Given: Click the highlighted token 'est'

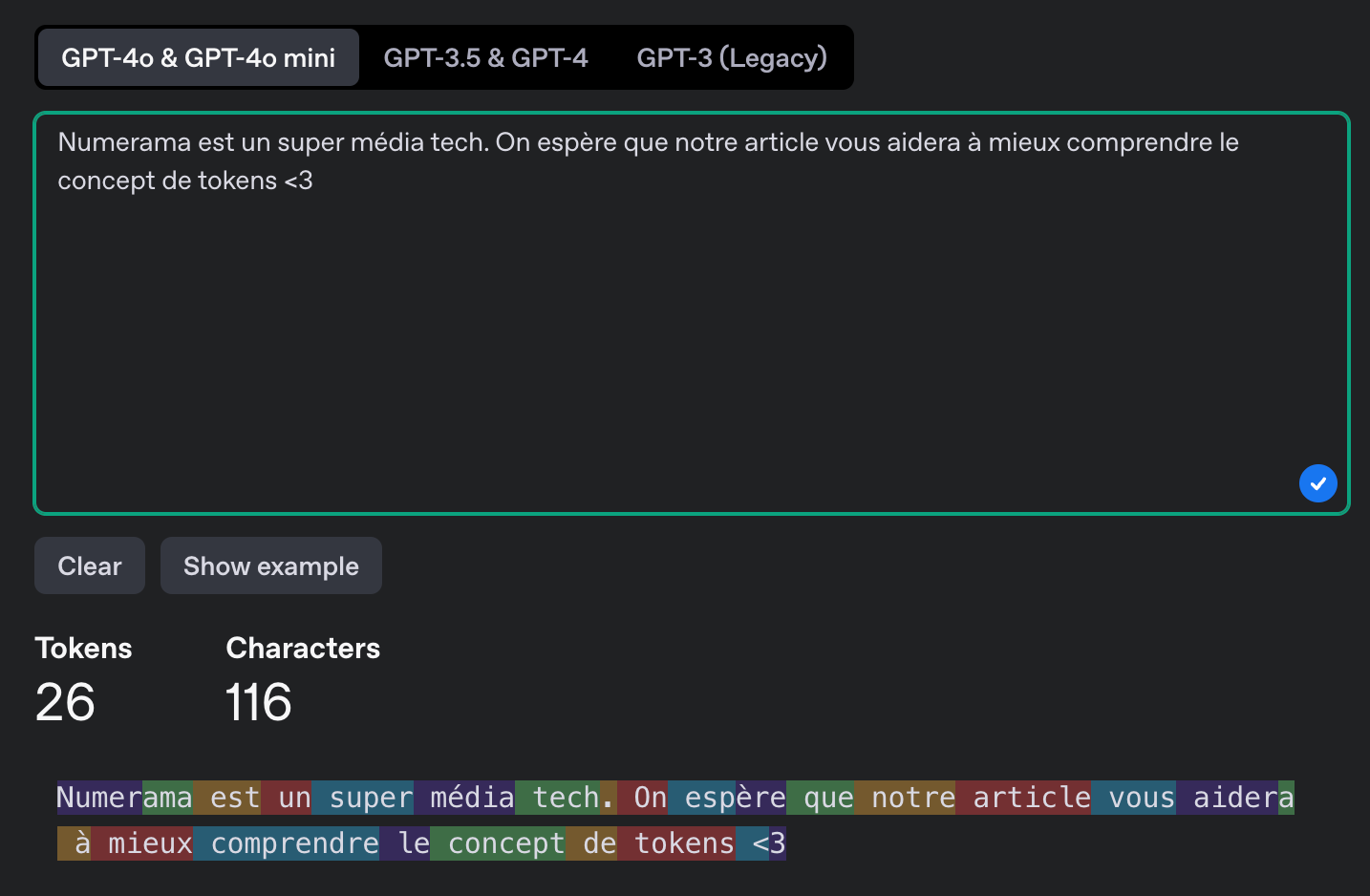Looking at the screenshot, I should (227, 798).
